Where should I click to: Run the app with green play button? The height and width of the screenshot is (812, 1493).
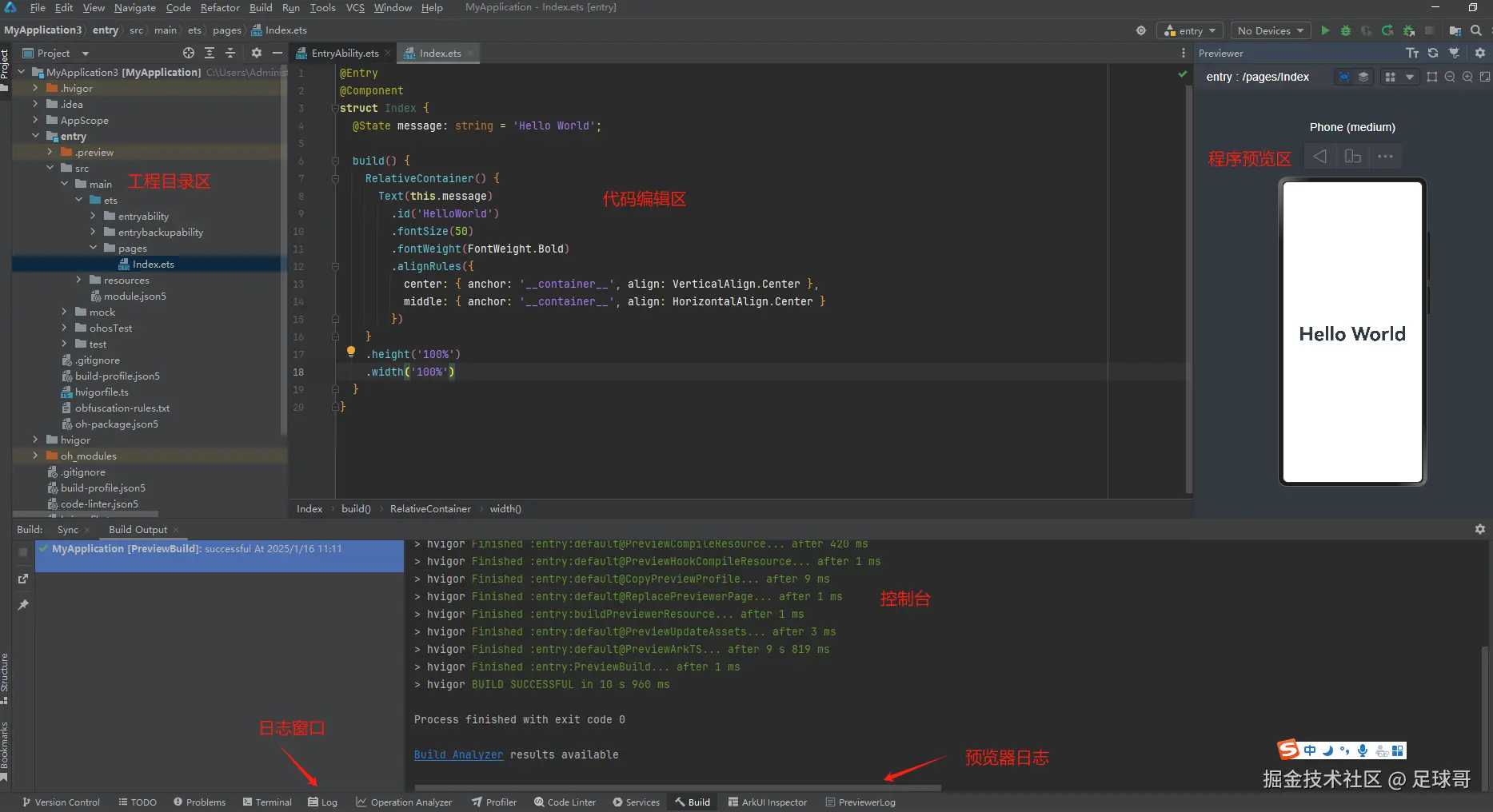click(1325, 30)
